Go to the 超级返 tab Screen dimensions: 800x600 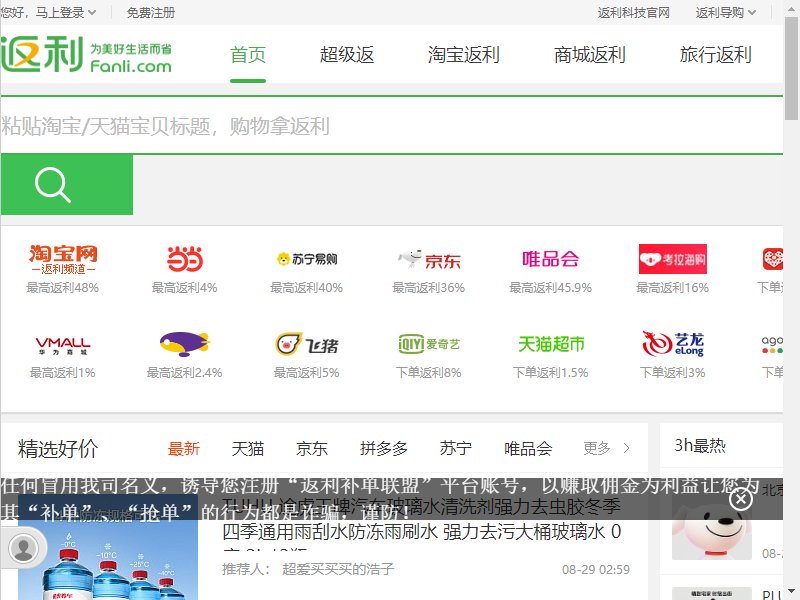[347, 55]
